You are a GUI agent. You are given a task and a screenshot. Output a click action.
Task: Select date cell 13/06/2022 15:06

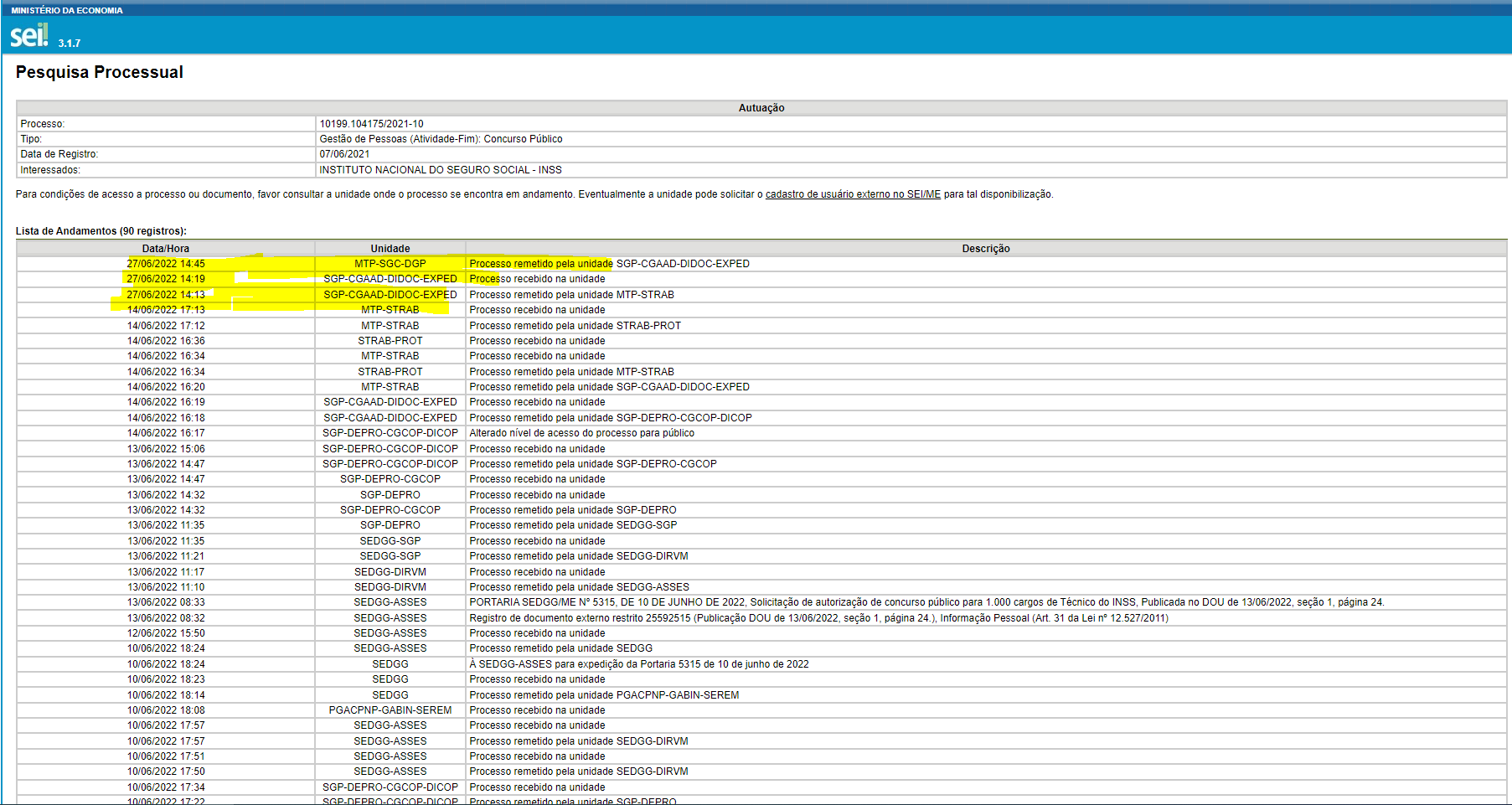coord(166,449)
